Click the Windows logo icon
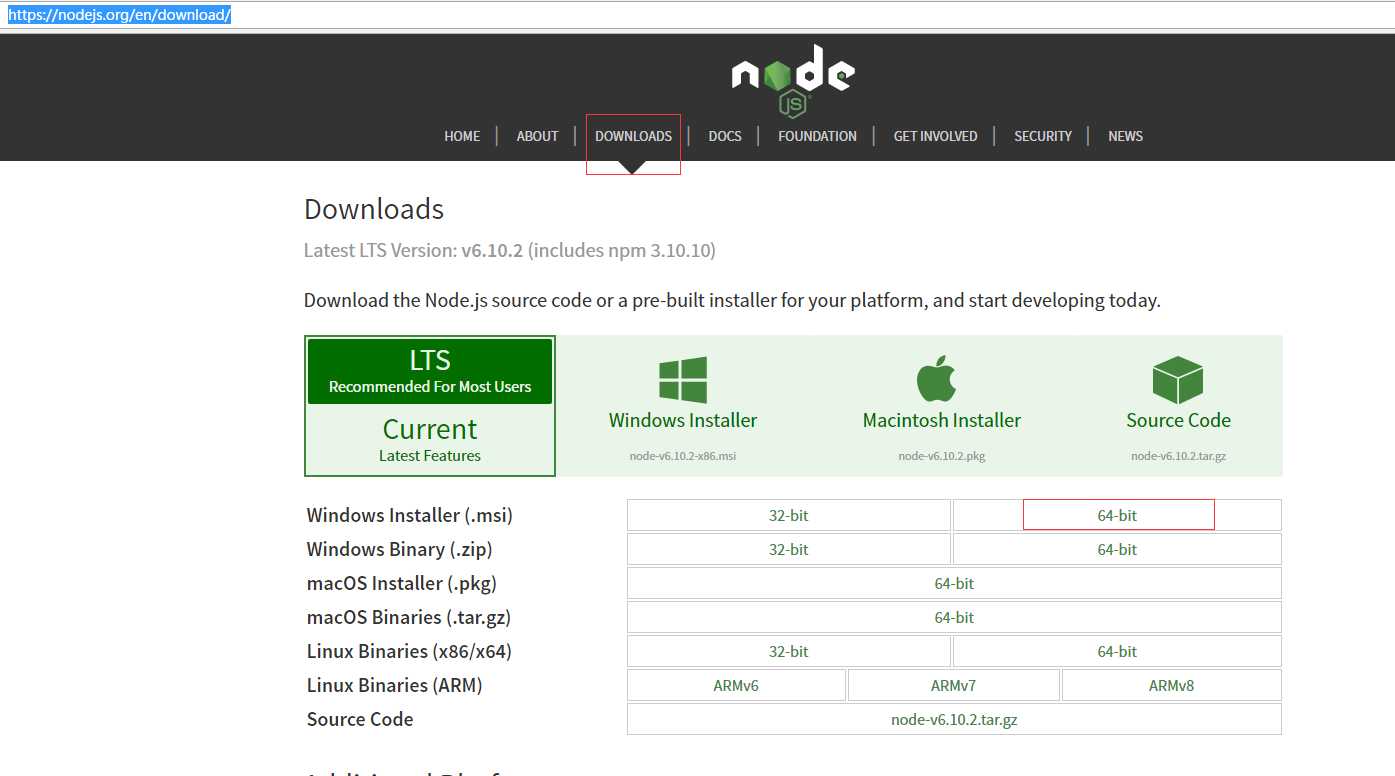 tap(683, 380)
